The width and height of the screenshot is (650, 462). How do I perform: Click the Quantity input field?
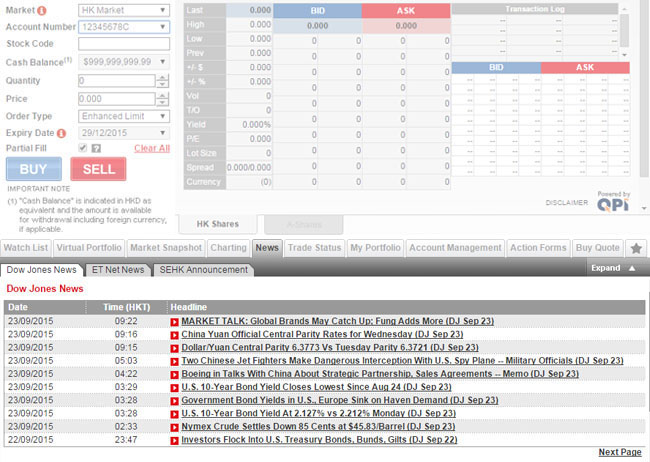pos(117,81)
